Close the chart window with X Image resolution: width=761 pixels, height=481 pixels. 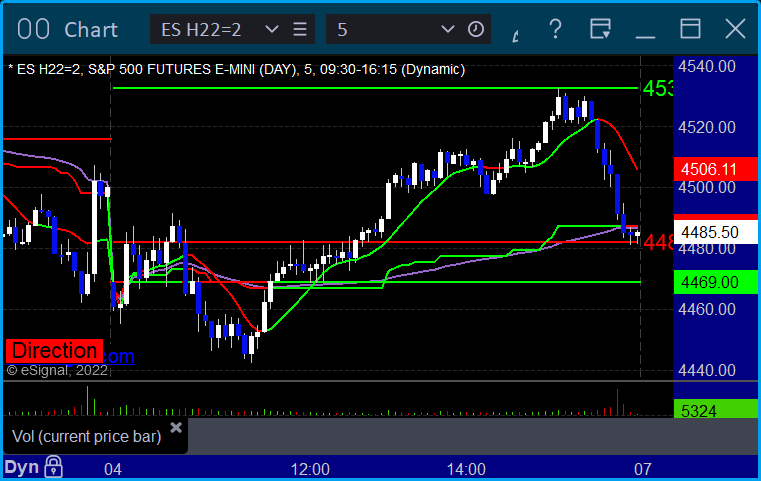[735, 29]
